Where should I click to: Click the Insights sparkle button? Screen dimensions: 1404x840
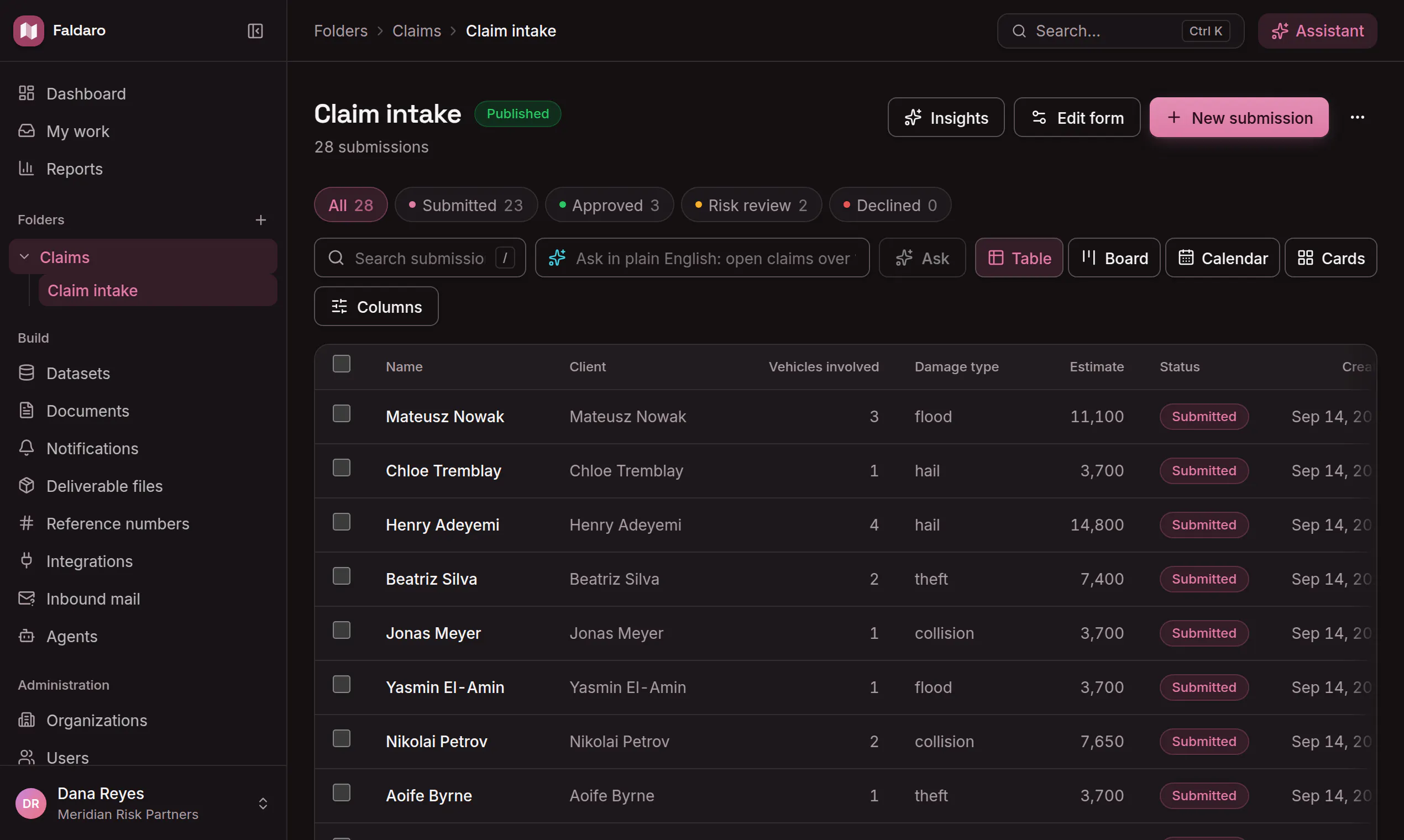[946, 117]
